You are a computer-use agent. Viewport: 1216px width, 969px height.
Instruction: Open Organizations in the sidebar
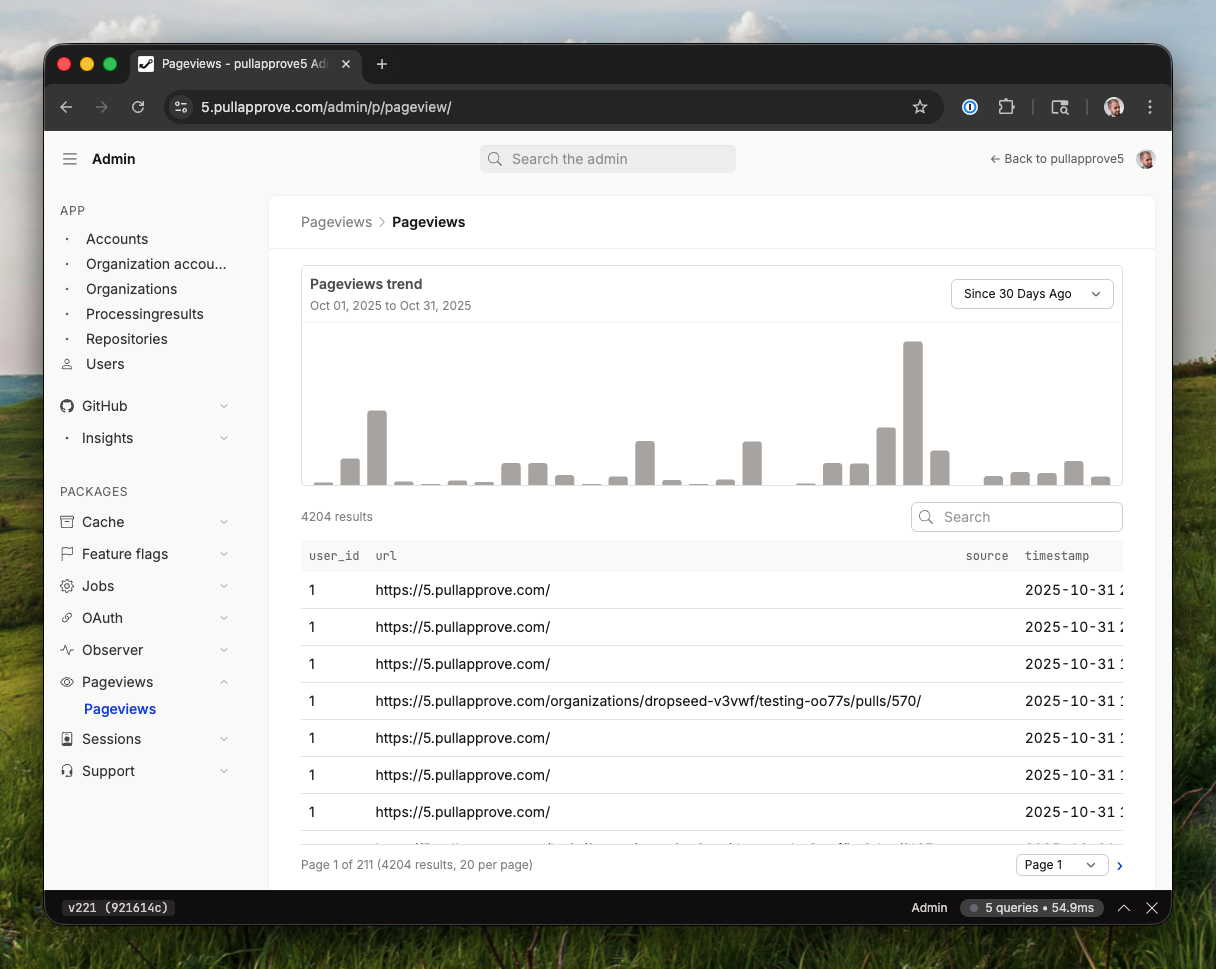[x=131, y=289]
